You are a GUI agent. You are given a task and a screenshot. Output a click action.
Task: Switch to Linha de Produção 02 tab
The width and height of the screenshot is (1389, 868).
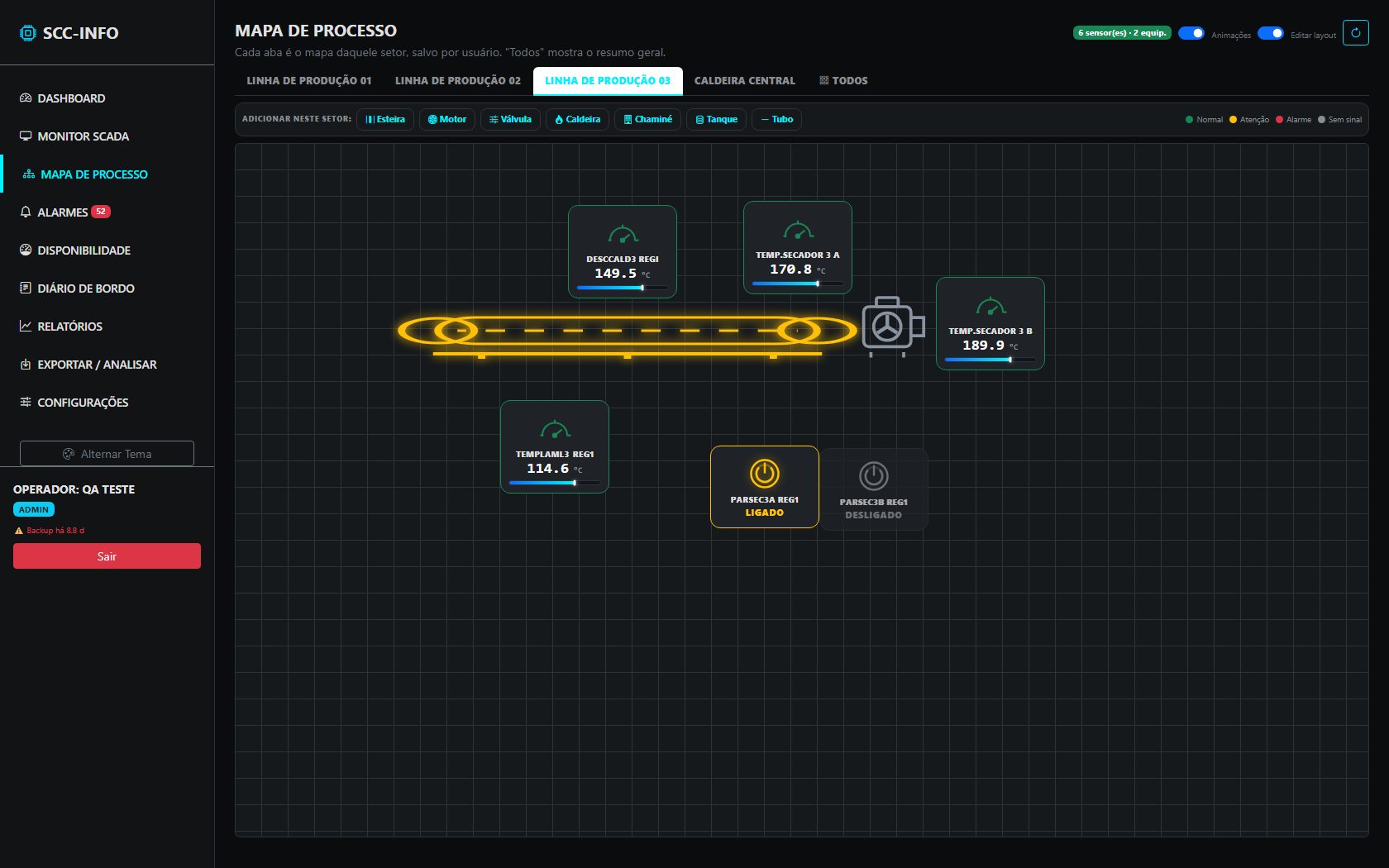[458, 81]
